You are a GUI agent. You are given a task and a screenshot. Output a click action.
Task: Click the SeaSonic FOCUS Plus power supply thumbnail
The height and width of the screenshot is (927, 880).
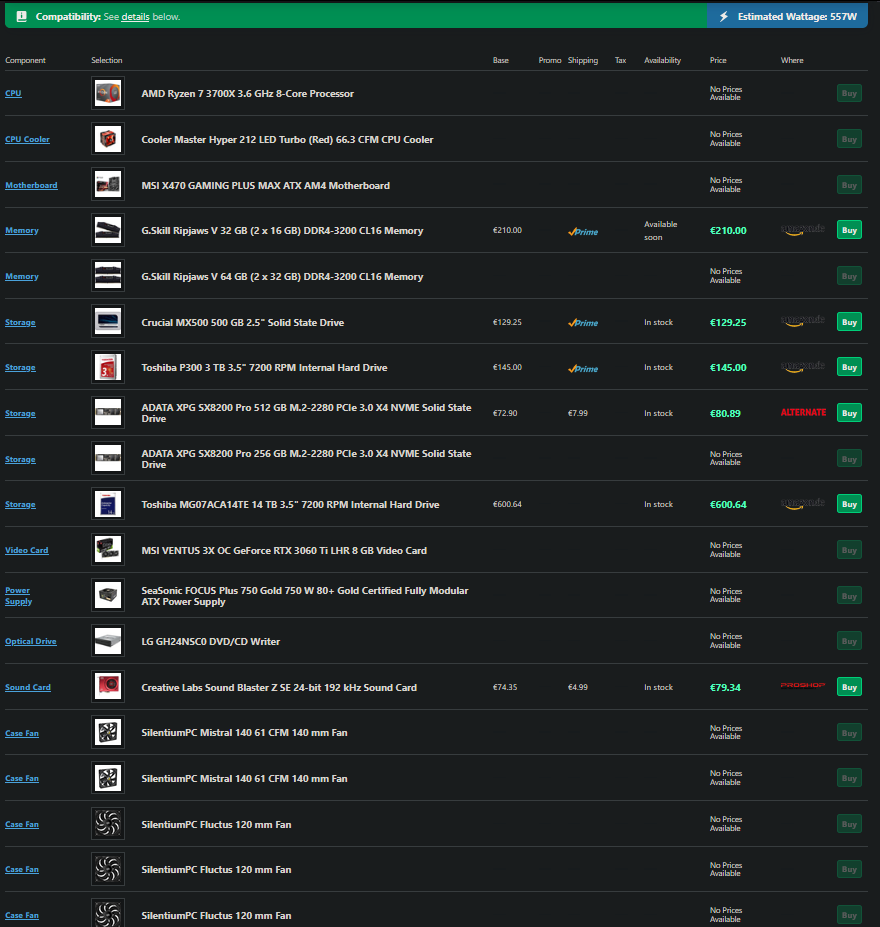108,595
